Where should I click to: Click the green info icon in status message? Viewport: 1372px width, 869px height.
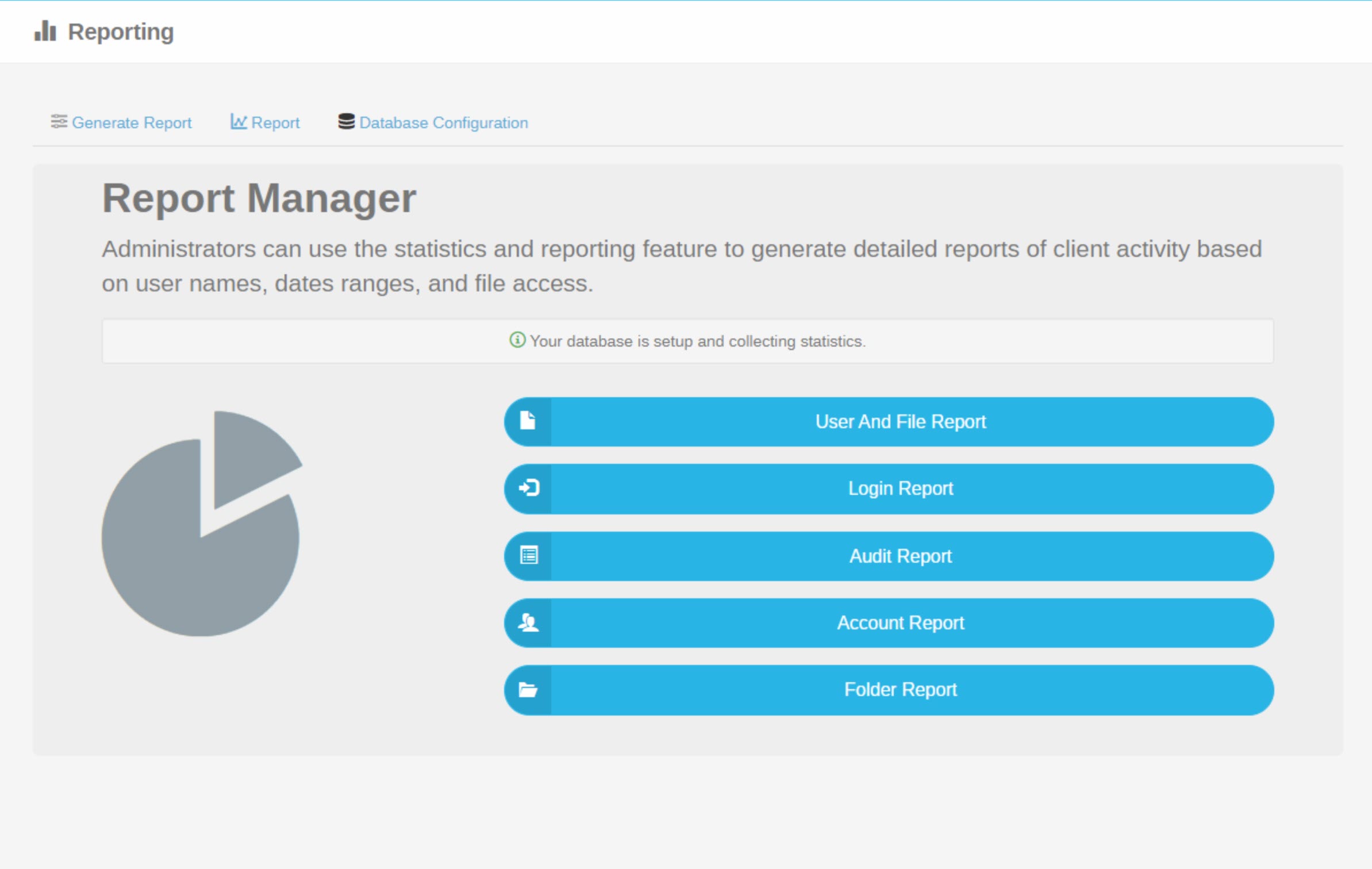point(517,340)
